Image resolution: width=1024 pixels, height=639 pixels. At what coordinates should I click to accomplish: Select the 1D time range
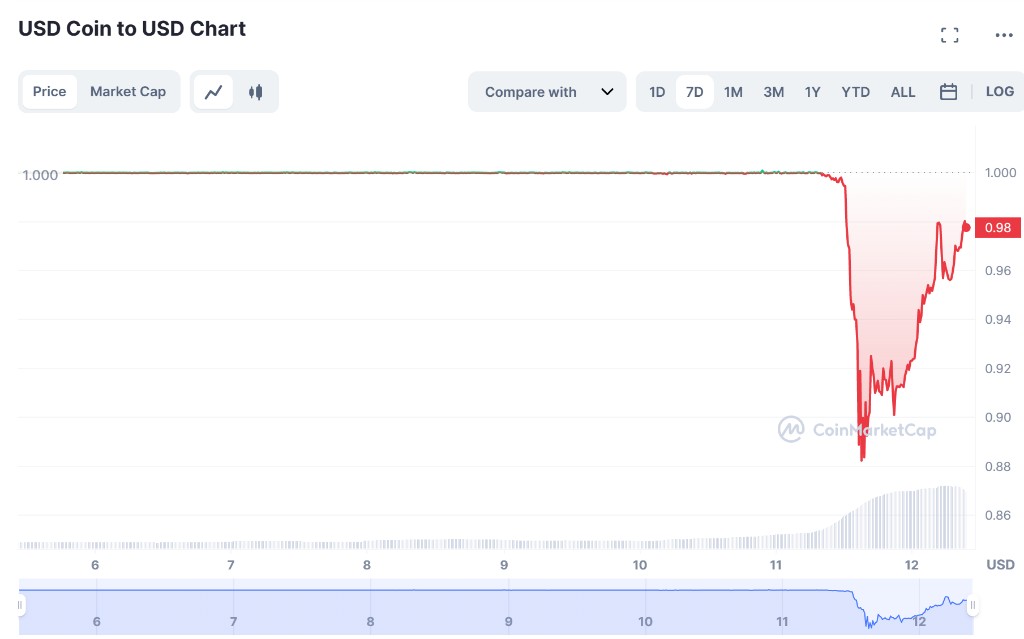(657, 92)
